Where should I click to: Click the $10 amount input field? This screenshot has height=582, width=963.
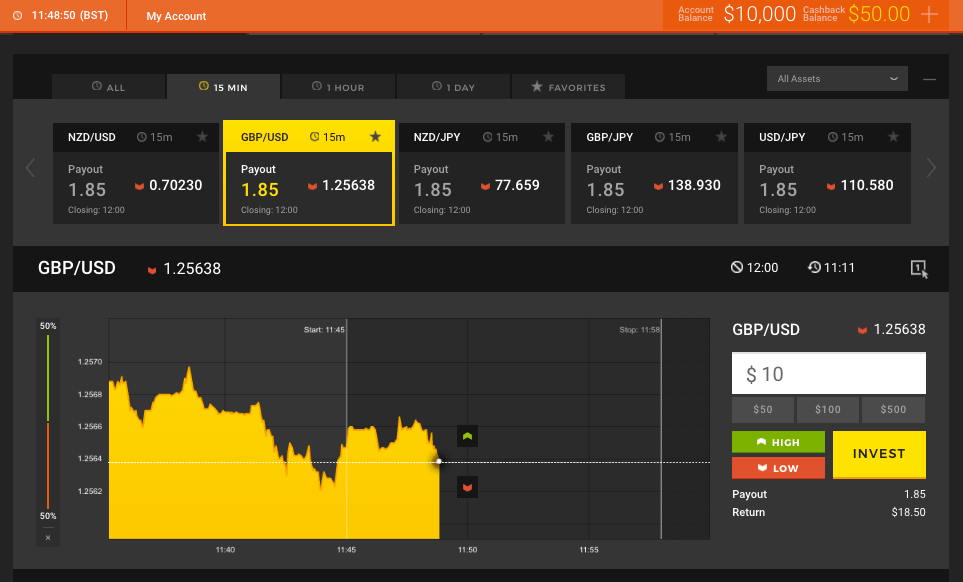pos(828,372)
